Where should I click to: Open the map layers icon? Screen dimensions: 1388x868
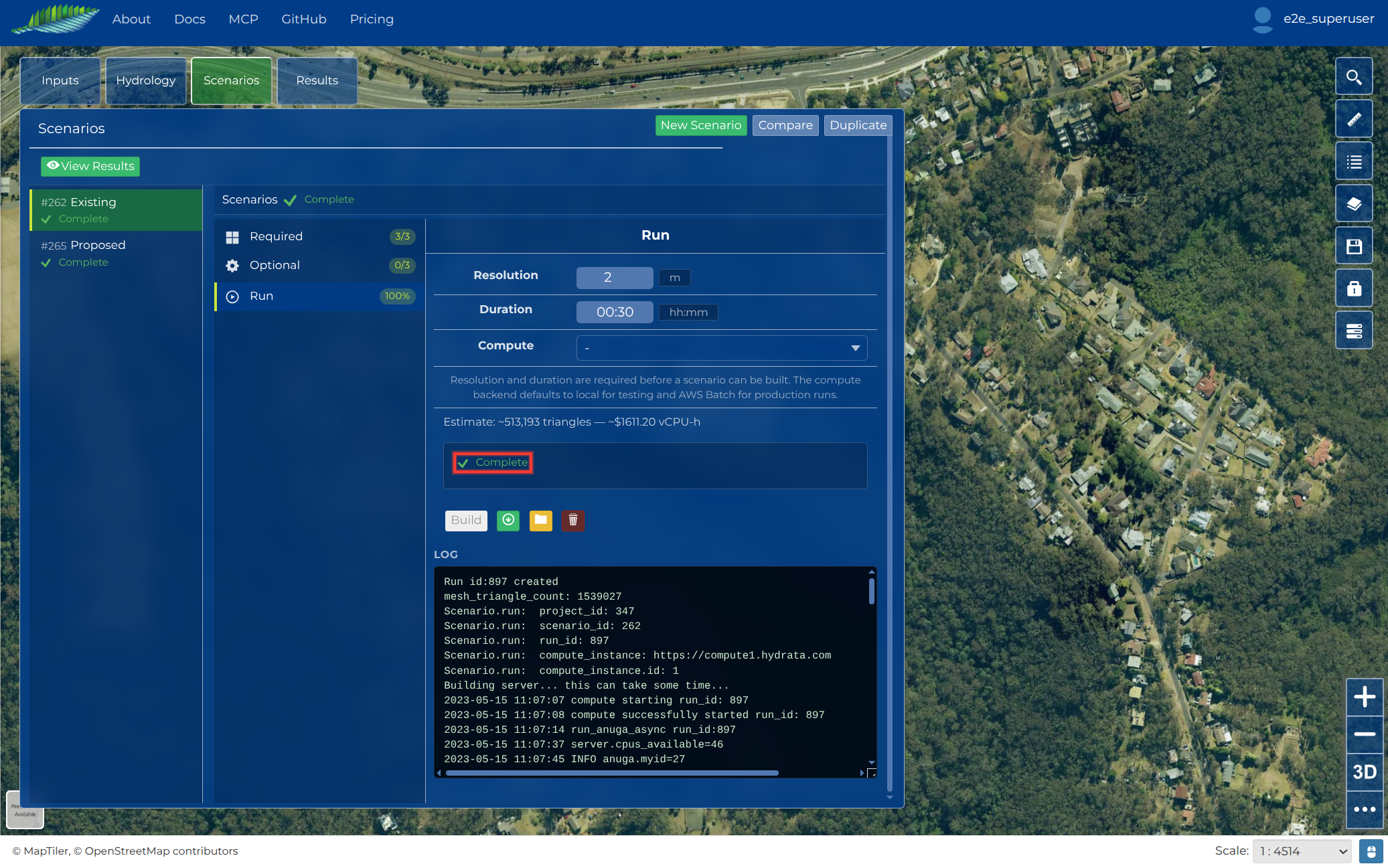1354,203
